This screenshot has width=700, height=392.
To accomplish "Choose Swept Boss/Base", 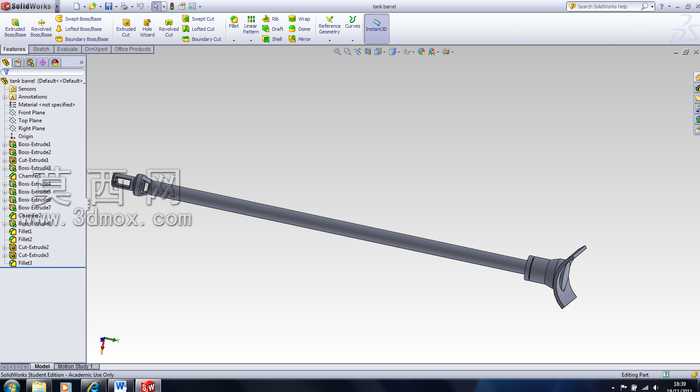I will (x=79, y=19).
